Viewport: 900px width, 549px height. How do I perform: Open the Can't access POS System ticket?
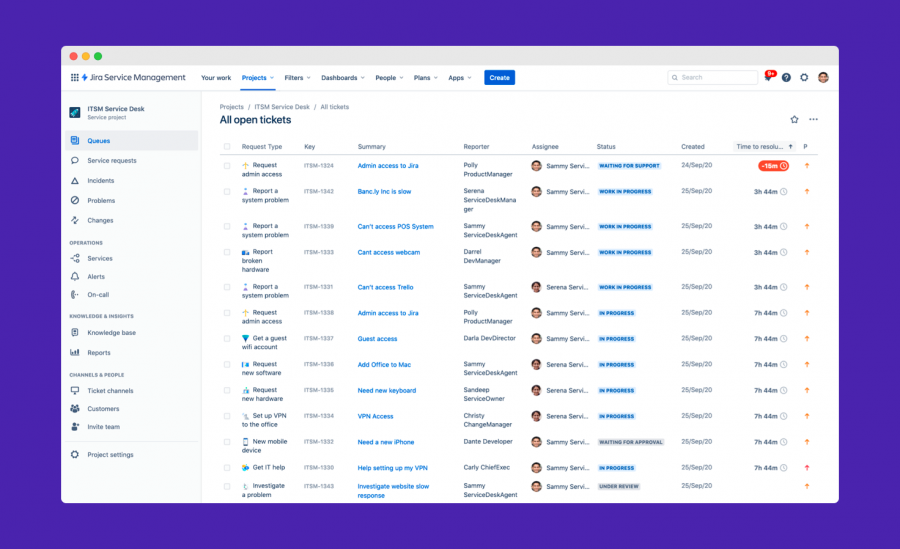(x=395, y=226)
